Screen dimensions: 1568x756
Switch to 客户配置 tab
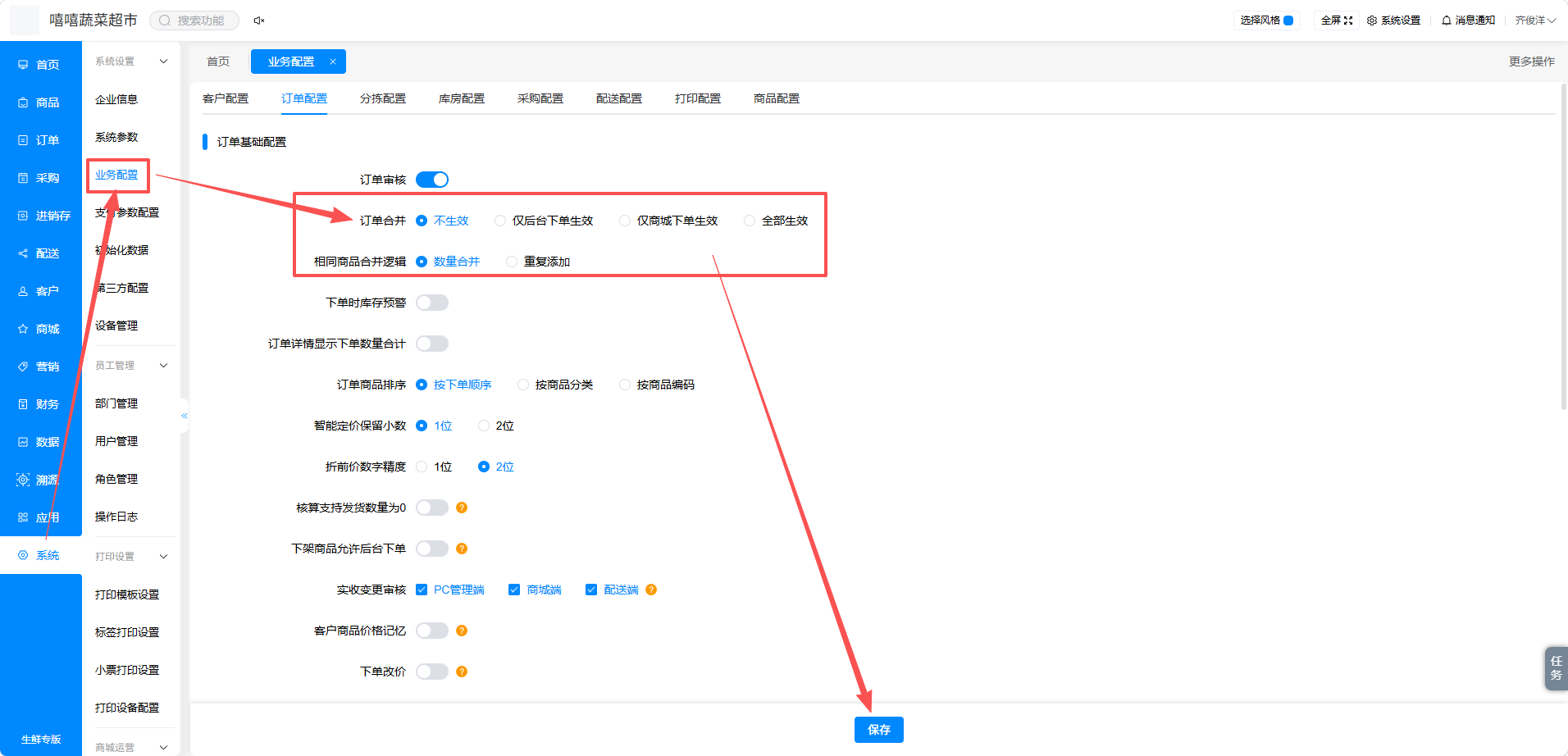(226, 98)
